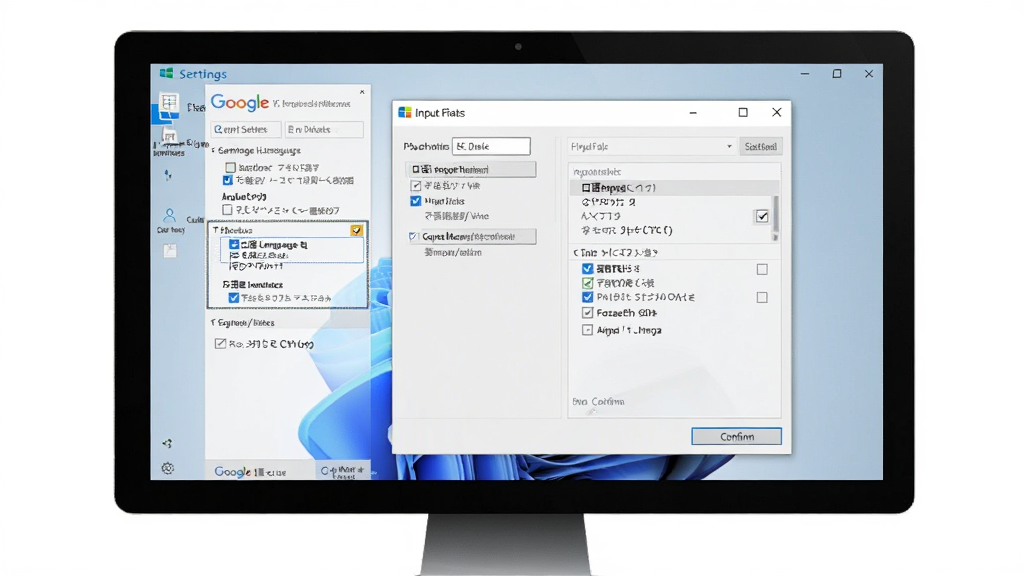Open the gear icon in the Settings sidebar
The image size is (1024, 576).
[x=168, y=468]
